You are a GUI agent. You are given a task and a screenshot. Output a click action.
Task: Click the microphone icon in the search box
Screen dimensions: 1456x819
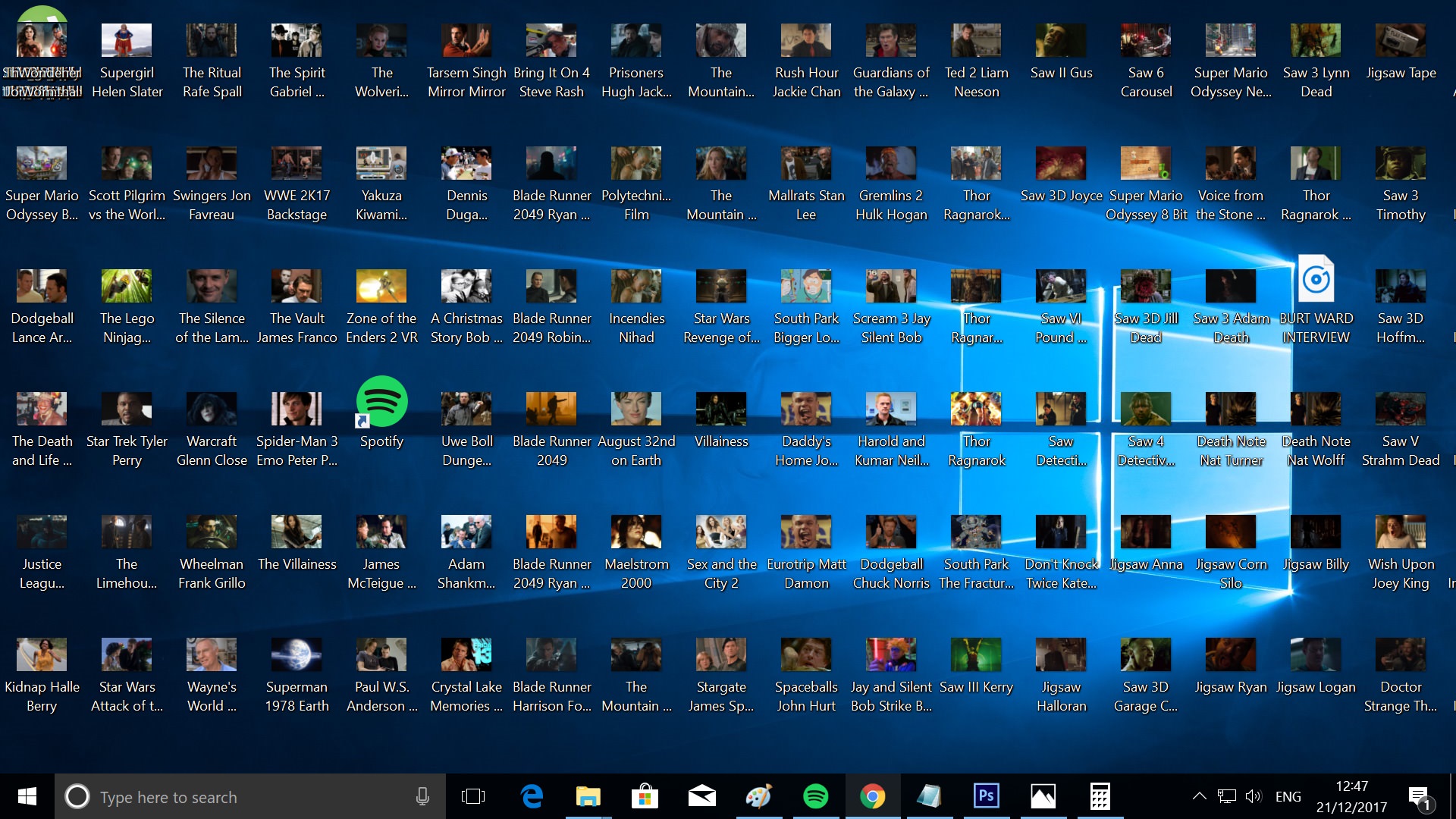[x=422, y=796]
